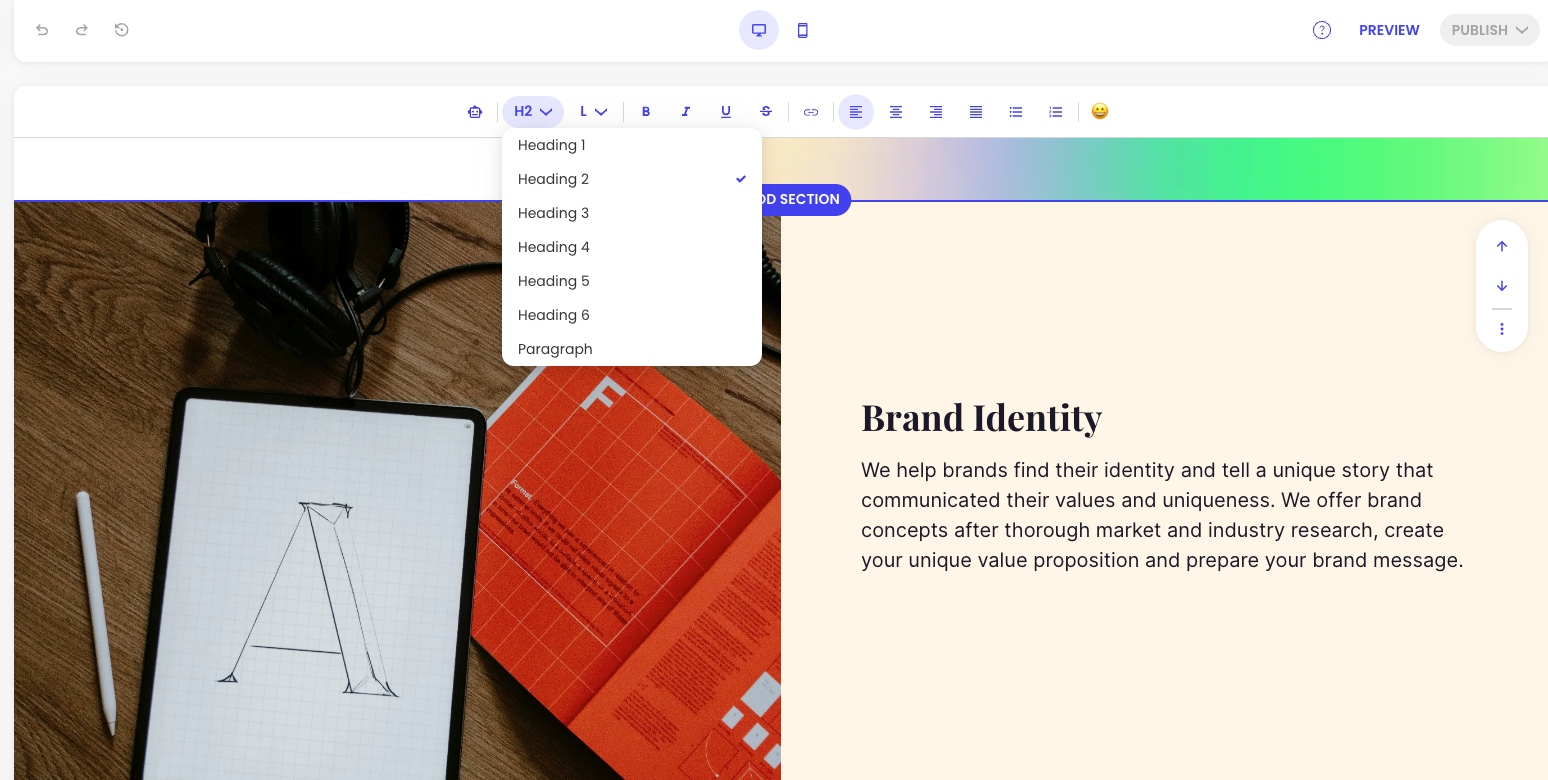Select Heading 6 from the menu
This screenshot has height=780, width=1548.
(x=632, y=315)
